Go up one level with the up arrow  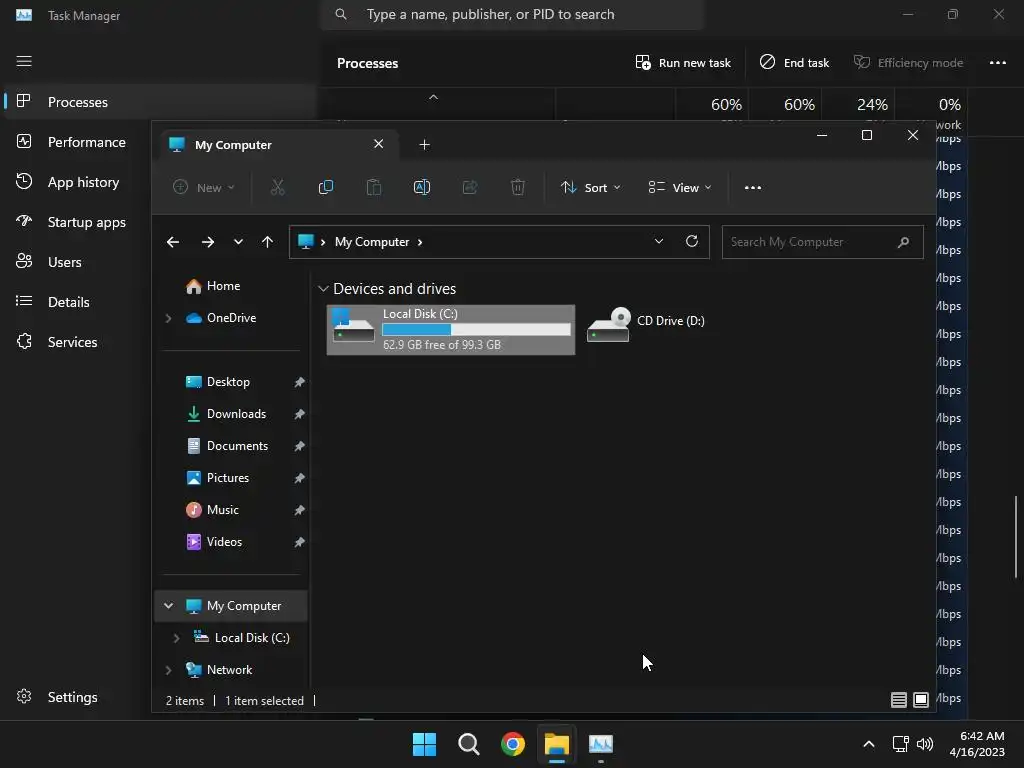(267, 242)
